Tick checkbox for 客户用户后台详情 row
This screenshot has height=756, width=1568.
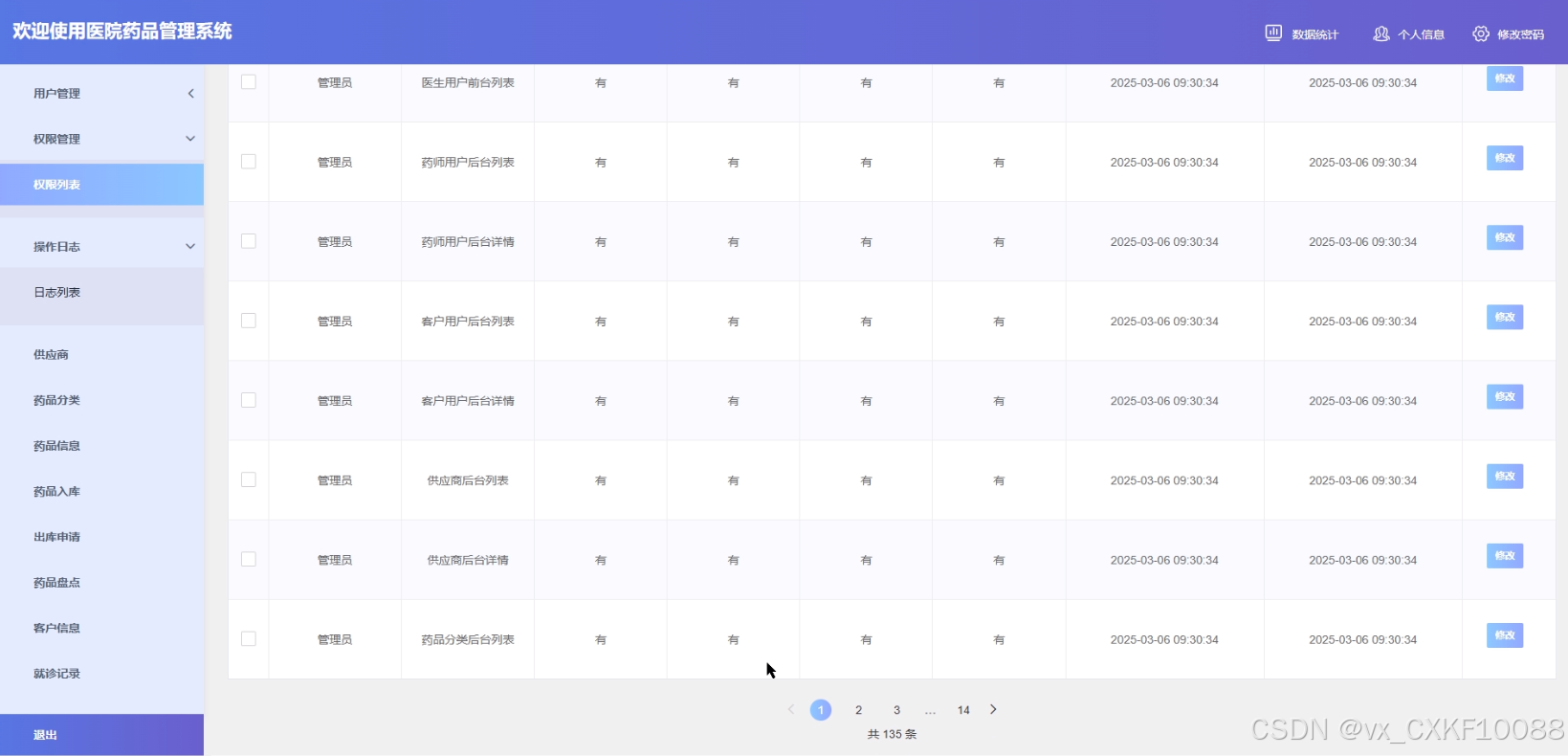249,400
